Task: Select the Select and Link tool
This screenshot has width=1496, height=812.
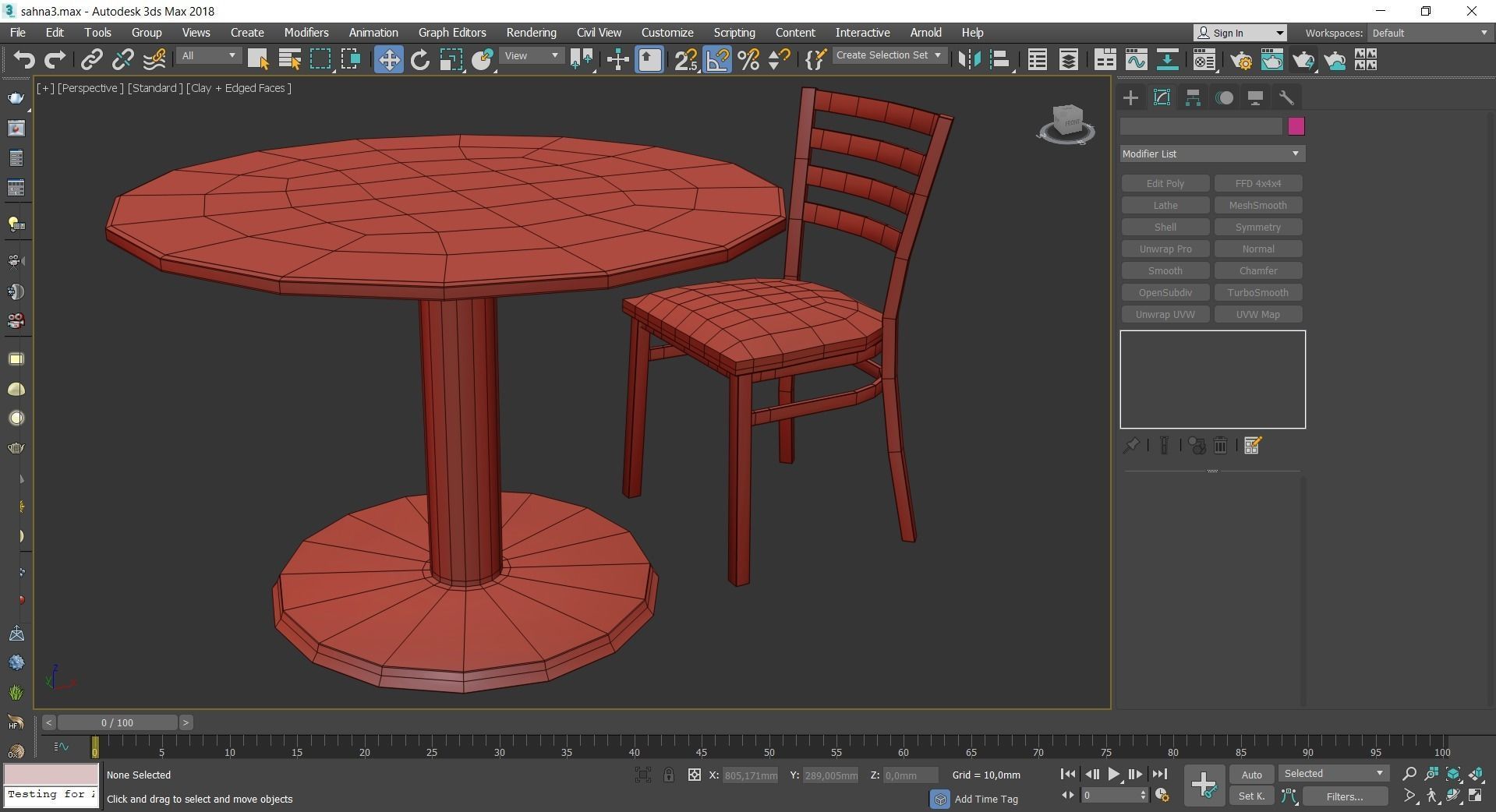Action: (x=92, y=60)
